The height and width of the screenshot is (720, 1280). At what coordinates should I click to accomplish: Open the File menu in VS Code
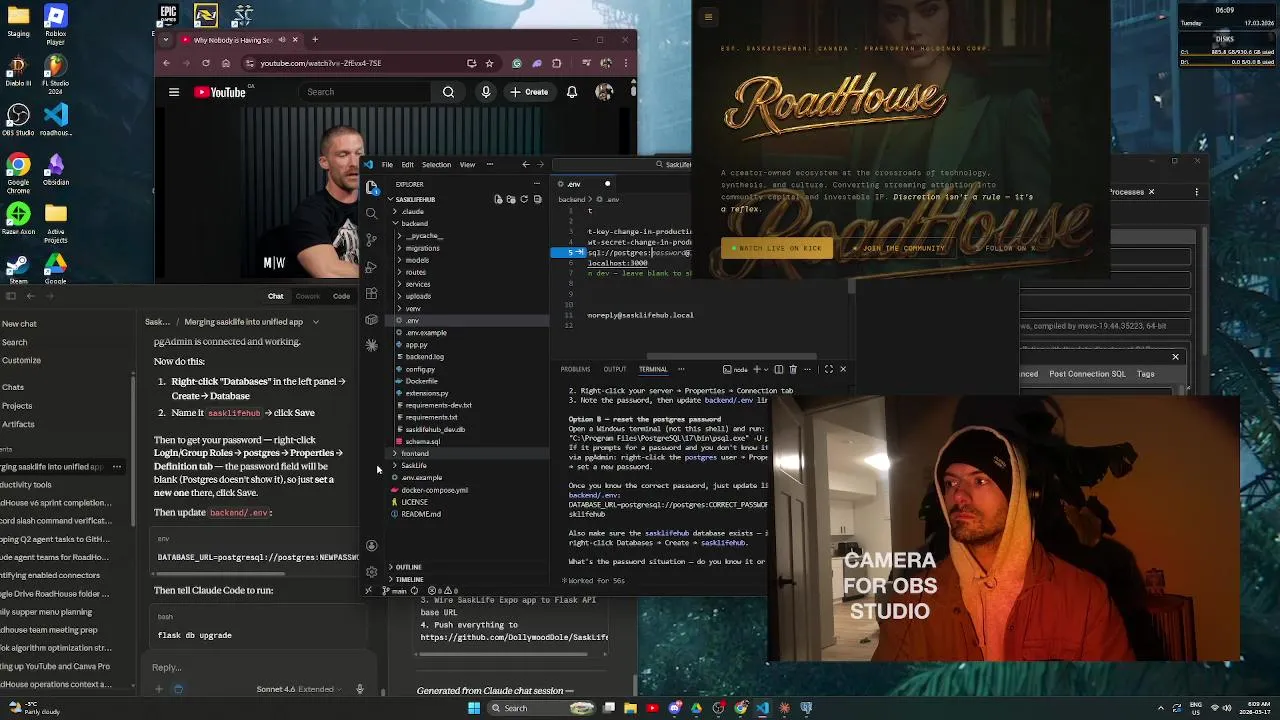(x=387, y=165)
